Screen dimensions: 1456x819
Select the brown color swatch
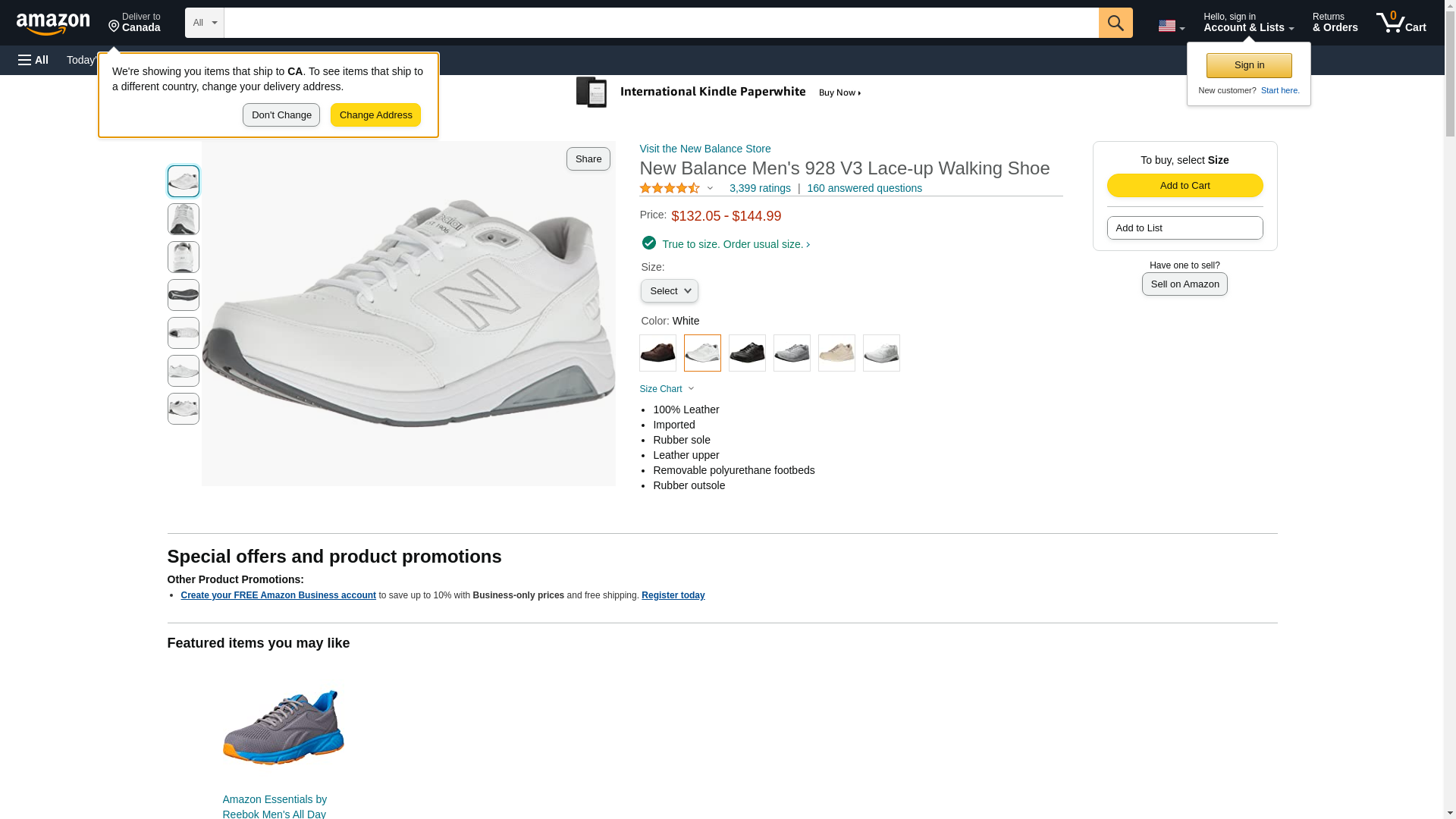click(657, 353)
